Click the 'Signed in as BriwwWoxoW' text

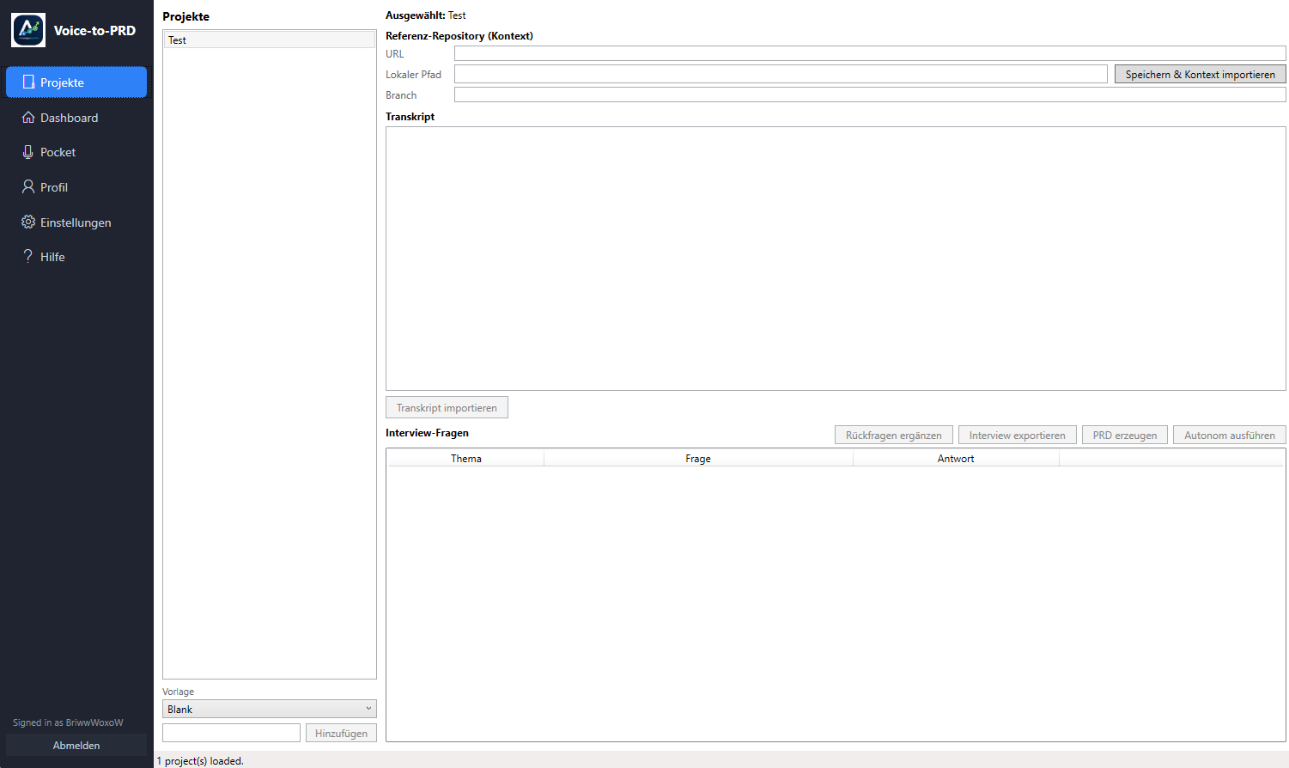(x=68, y=722)
